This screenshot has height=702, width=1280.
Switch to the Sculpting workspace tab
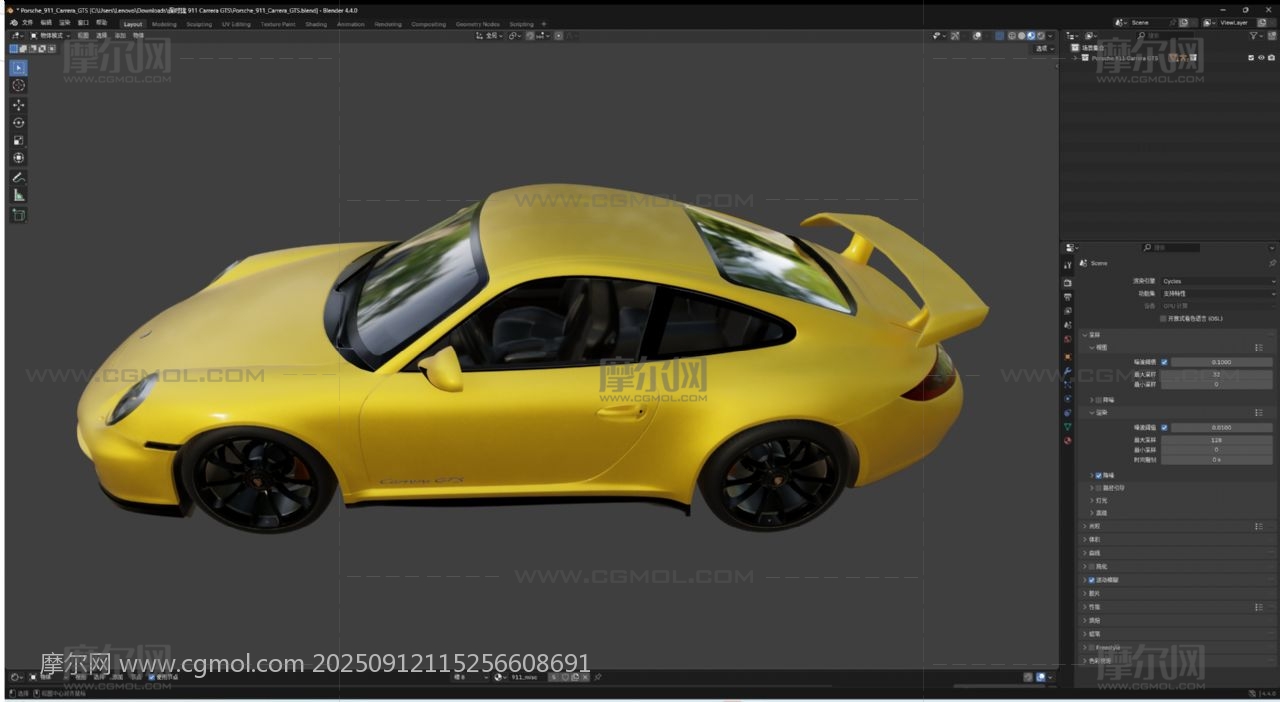tap(199, 24)
